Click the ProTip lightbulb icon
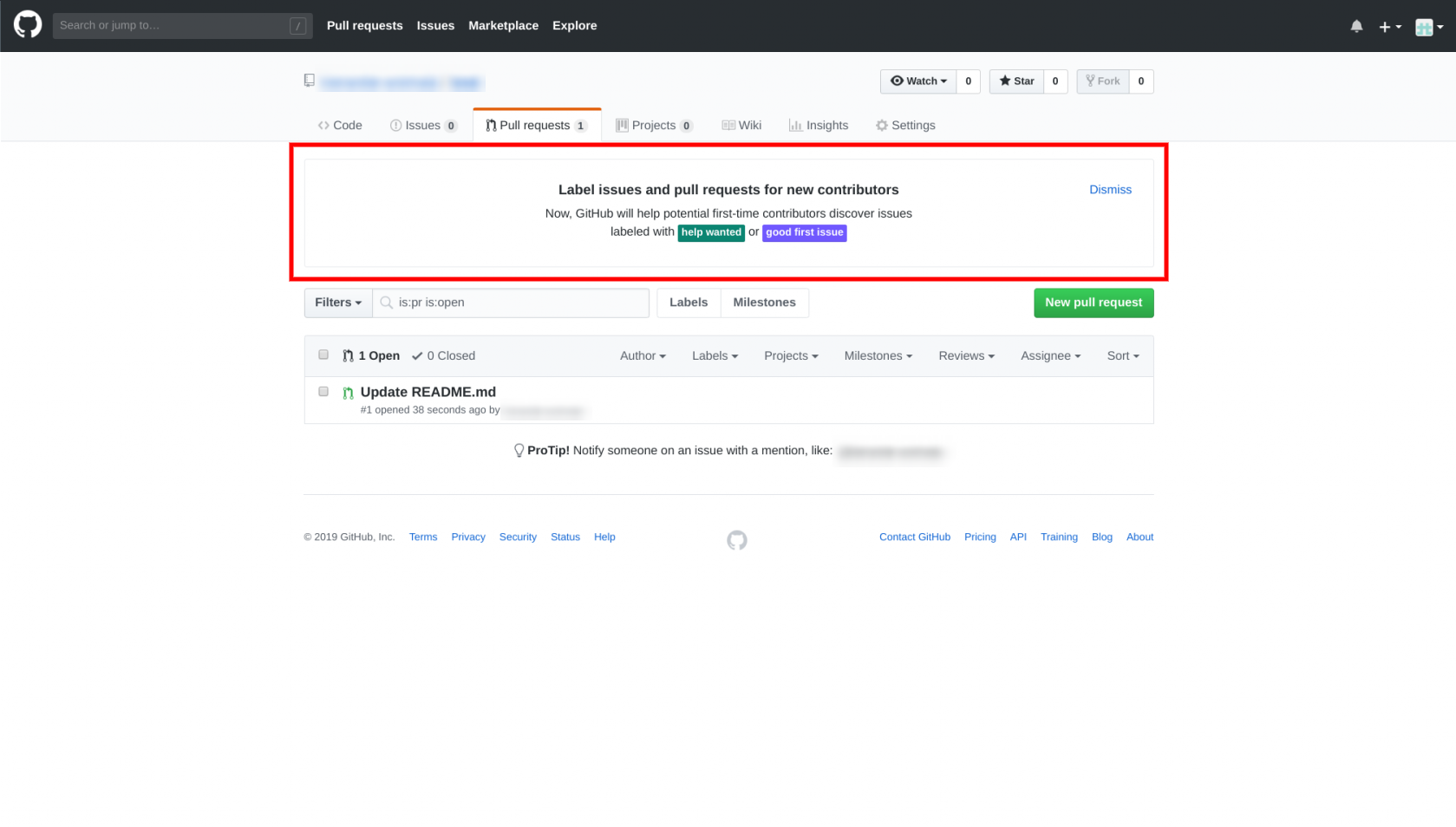Viewport: 1456px width, 827px height. 519,451
